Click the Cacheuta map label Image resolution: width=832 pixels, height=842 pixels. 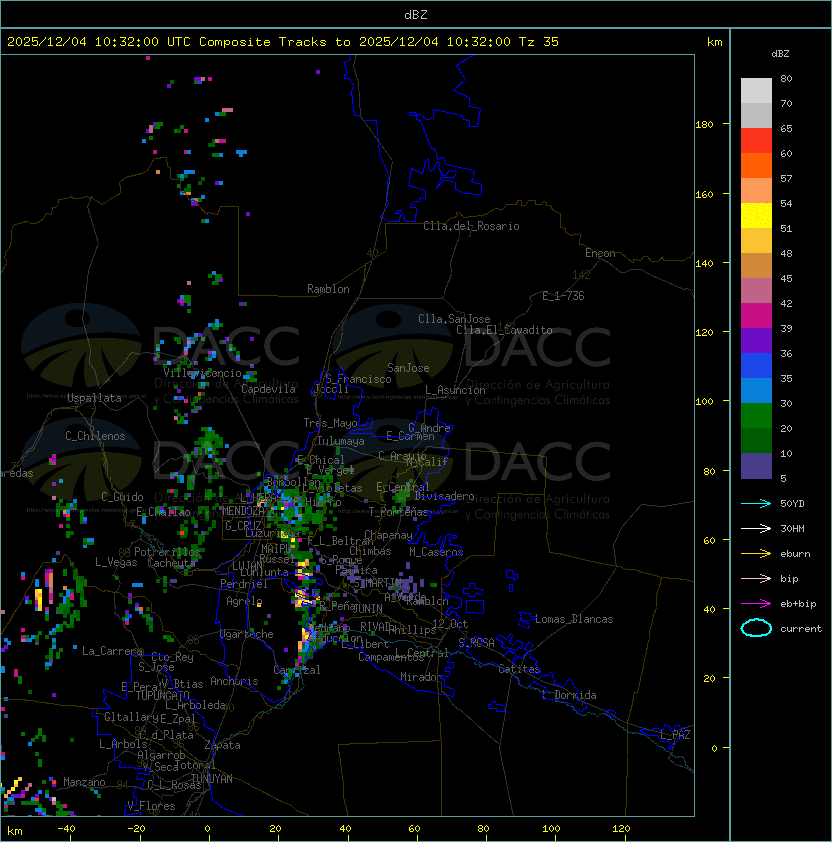[x=171, y=563]
